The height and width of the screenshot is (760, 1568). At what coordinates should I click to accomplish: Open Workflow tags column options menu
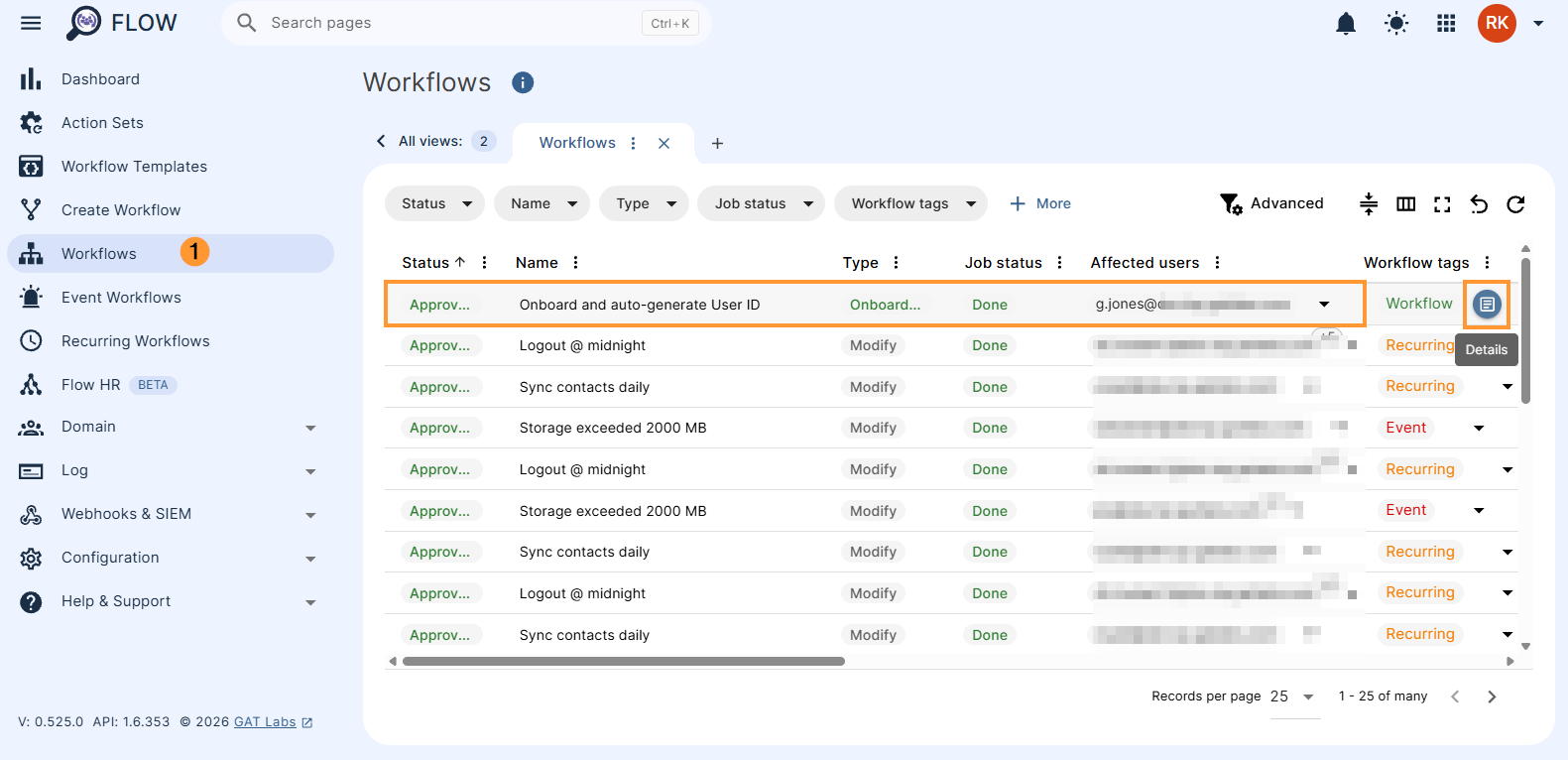(1487, 263)
